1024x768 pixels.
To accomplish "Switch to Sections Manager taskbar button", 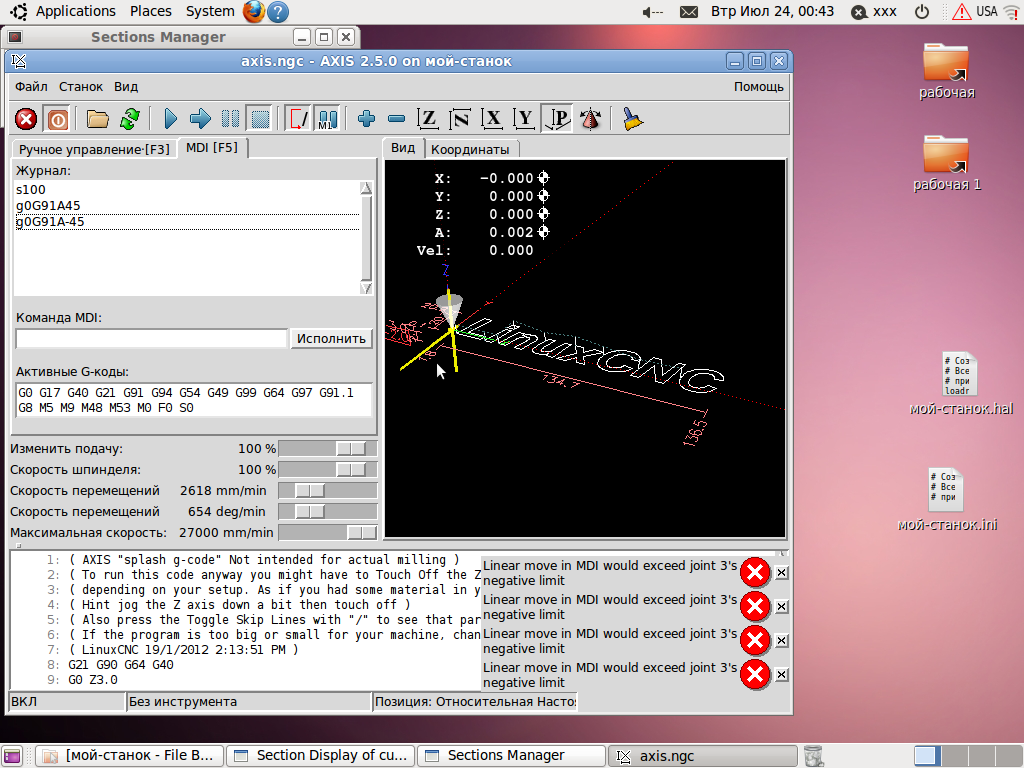I will point(511,756).
